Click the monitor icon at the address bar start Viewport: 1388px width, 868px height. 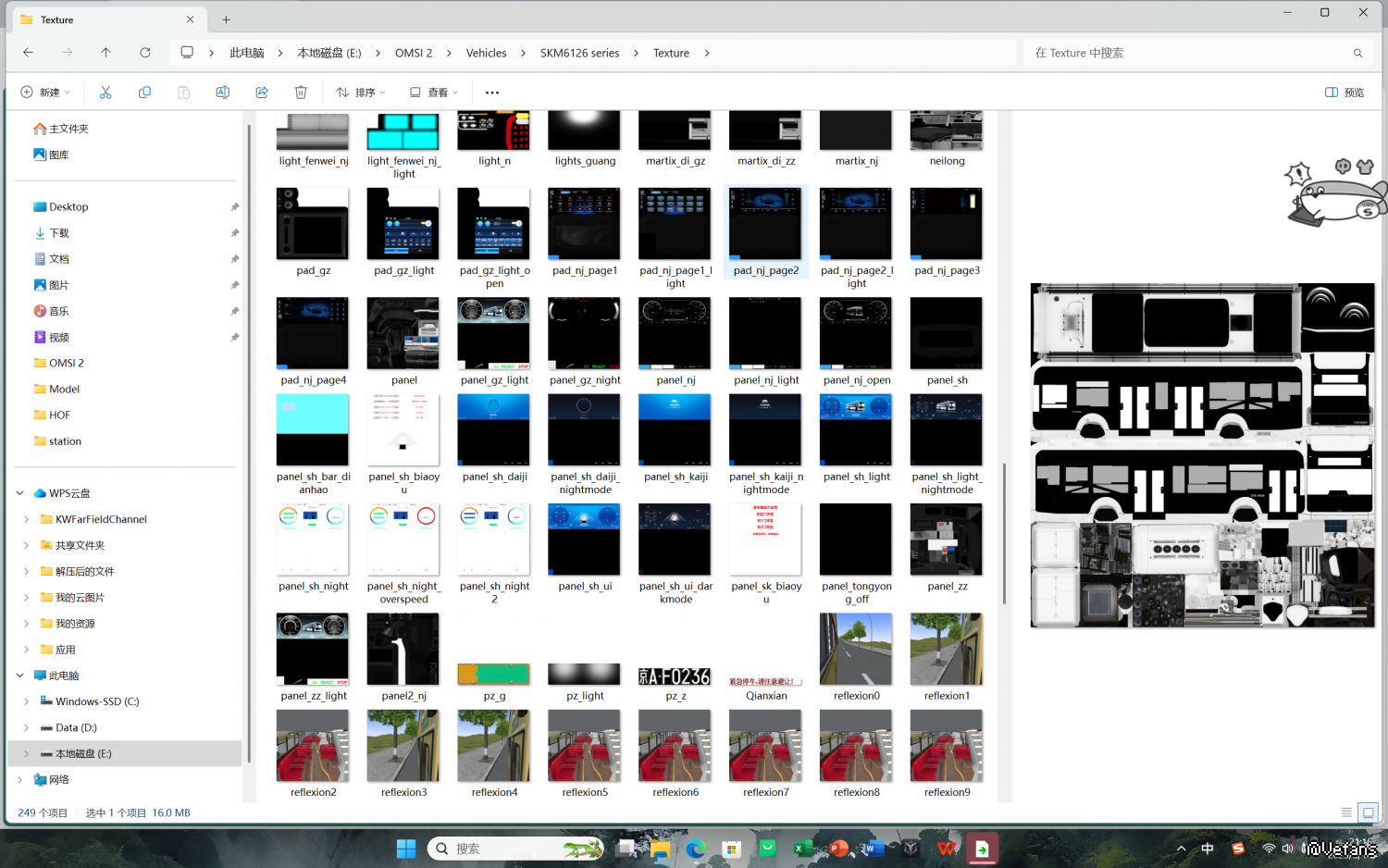[x=187, y=53]
